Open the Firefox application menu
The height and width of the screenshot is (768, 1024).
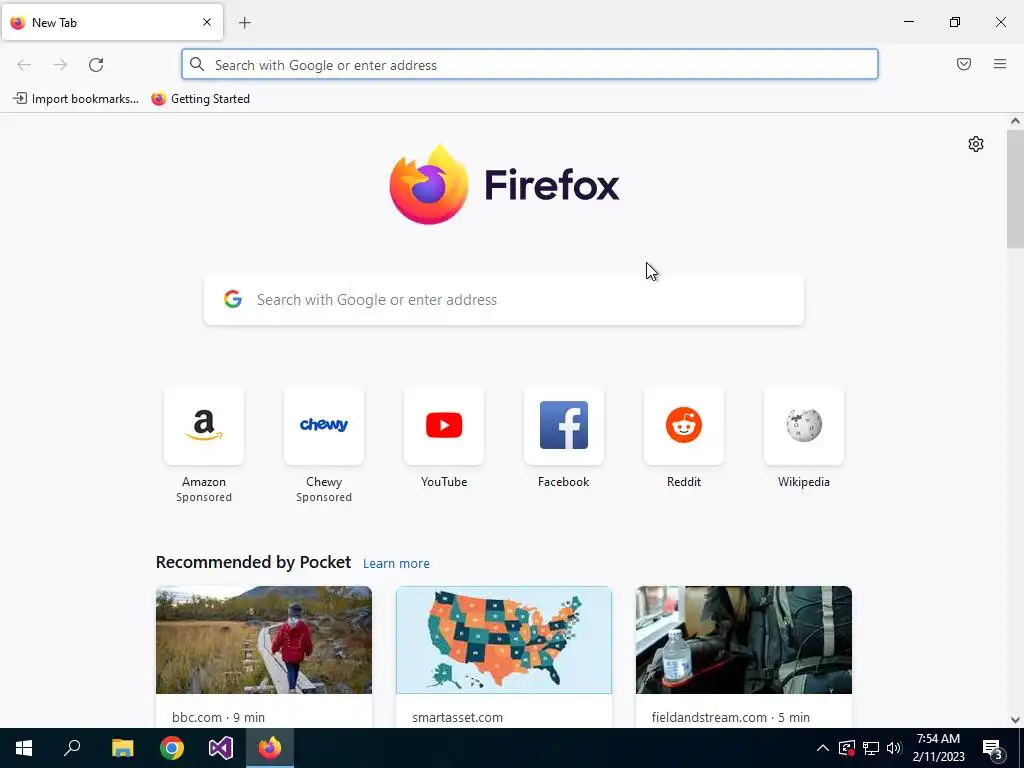click(1000, 64)
